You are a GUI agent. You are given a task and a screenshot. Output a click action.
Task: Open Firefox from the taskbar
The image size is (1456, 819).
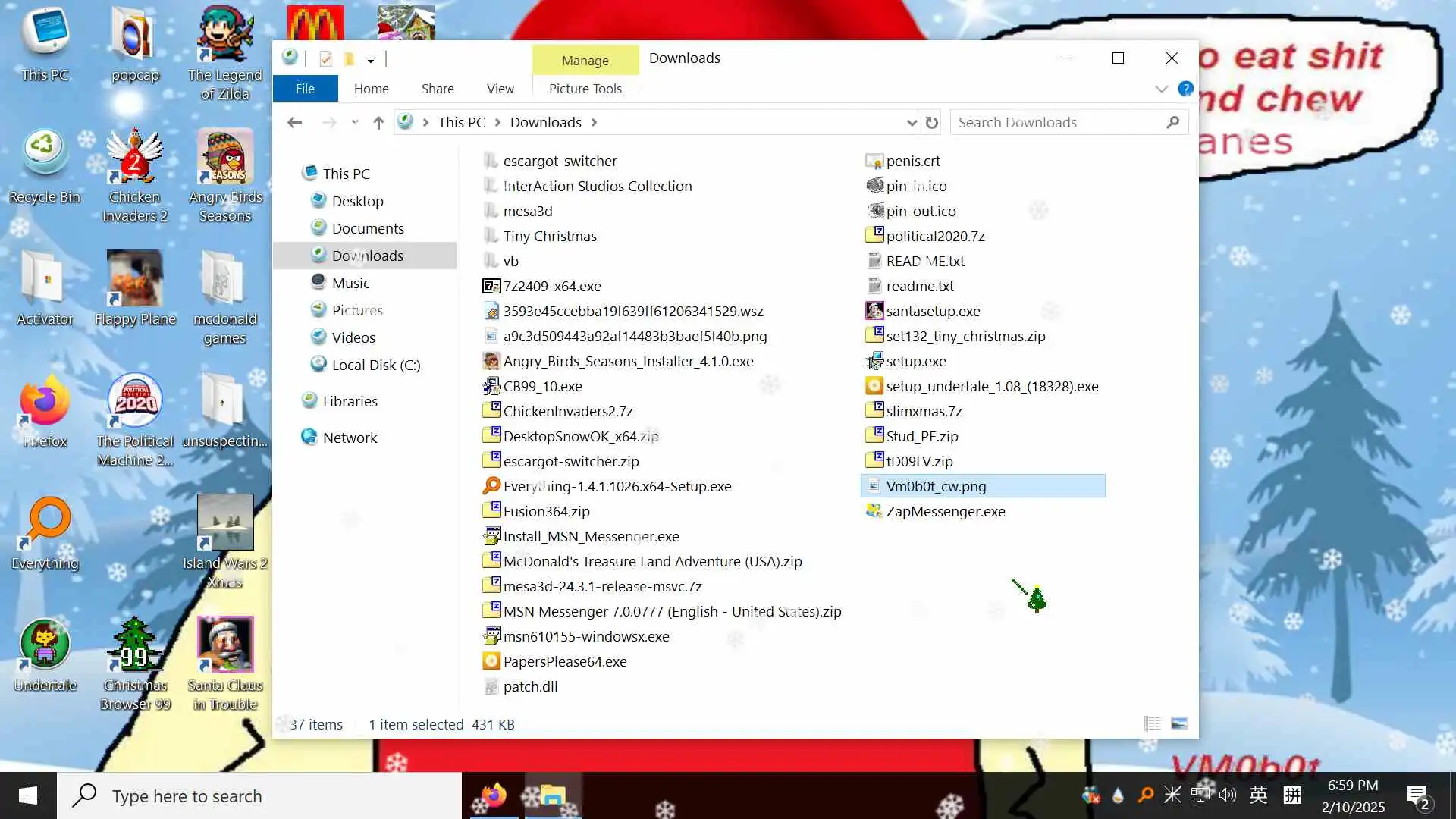(494, 795)
